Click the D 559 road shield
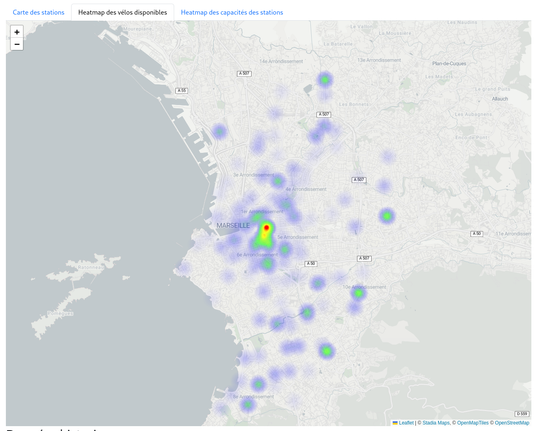Viewport: 534px width, 431px height. point(522,414)
